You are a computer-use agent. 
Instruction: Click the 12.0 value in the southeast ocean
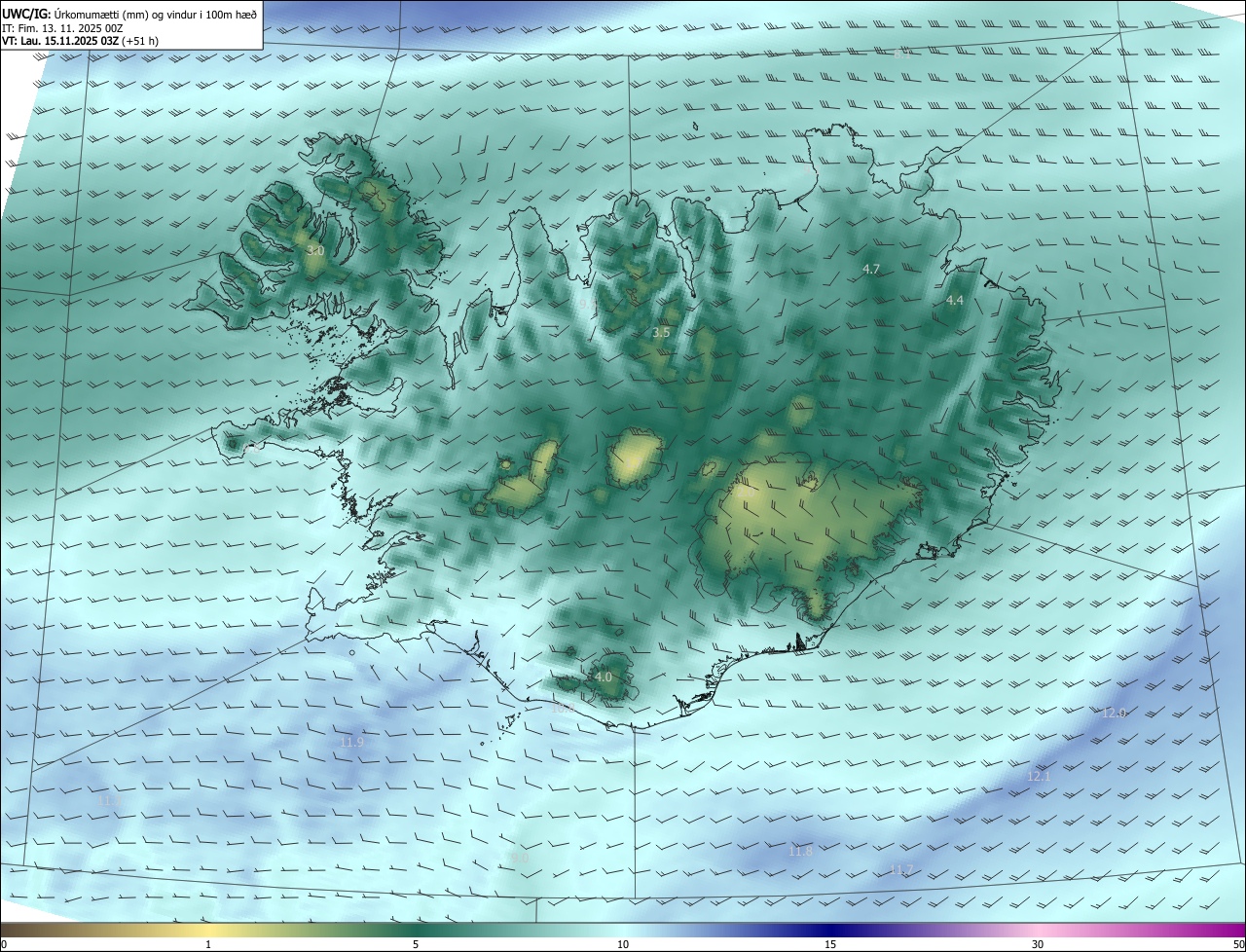point(1114,713)
